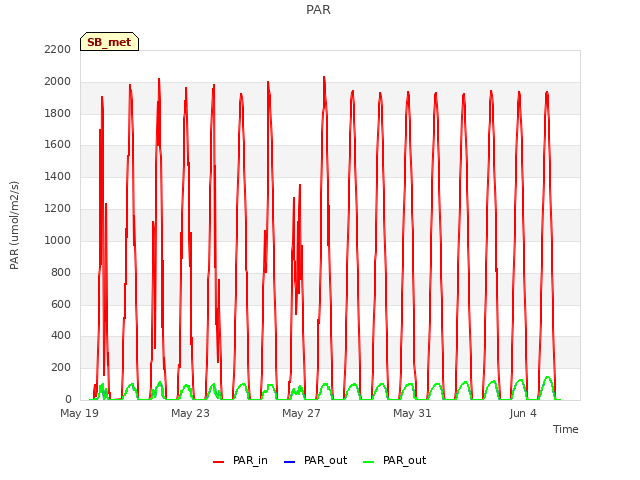Click the 1800 y-axis tick label
This screenshot has height=480, width=640.
[58, 113]
